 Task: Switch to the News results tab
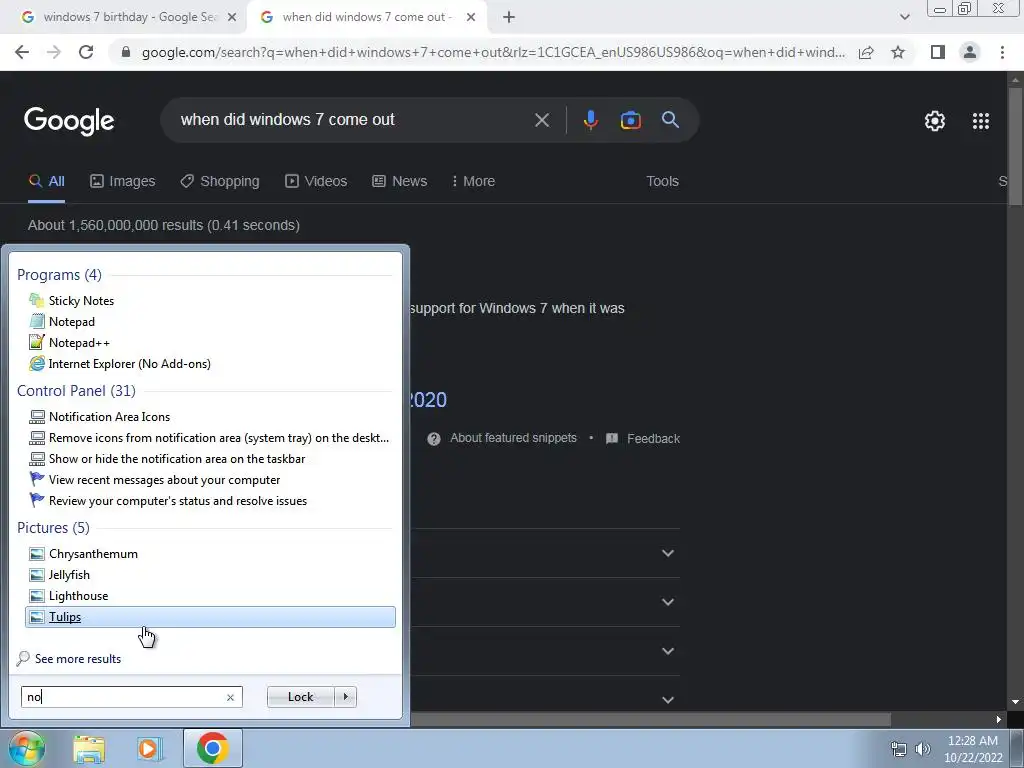(400, 181)
